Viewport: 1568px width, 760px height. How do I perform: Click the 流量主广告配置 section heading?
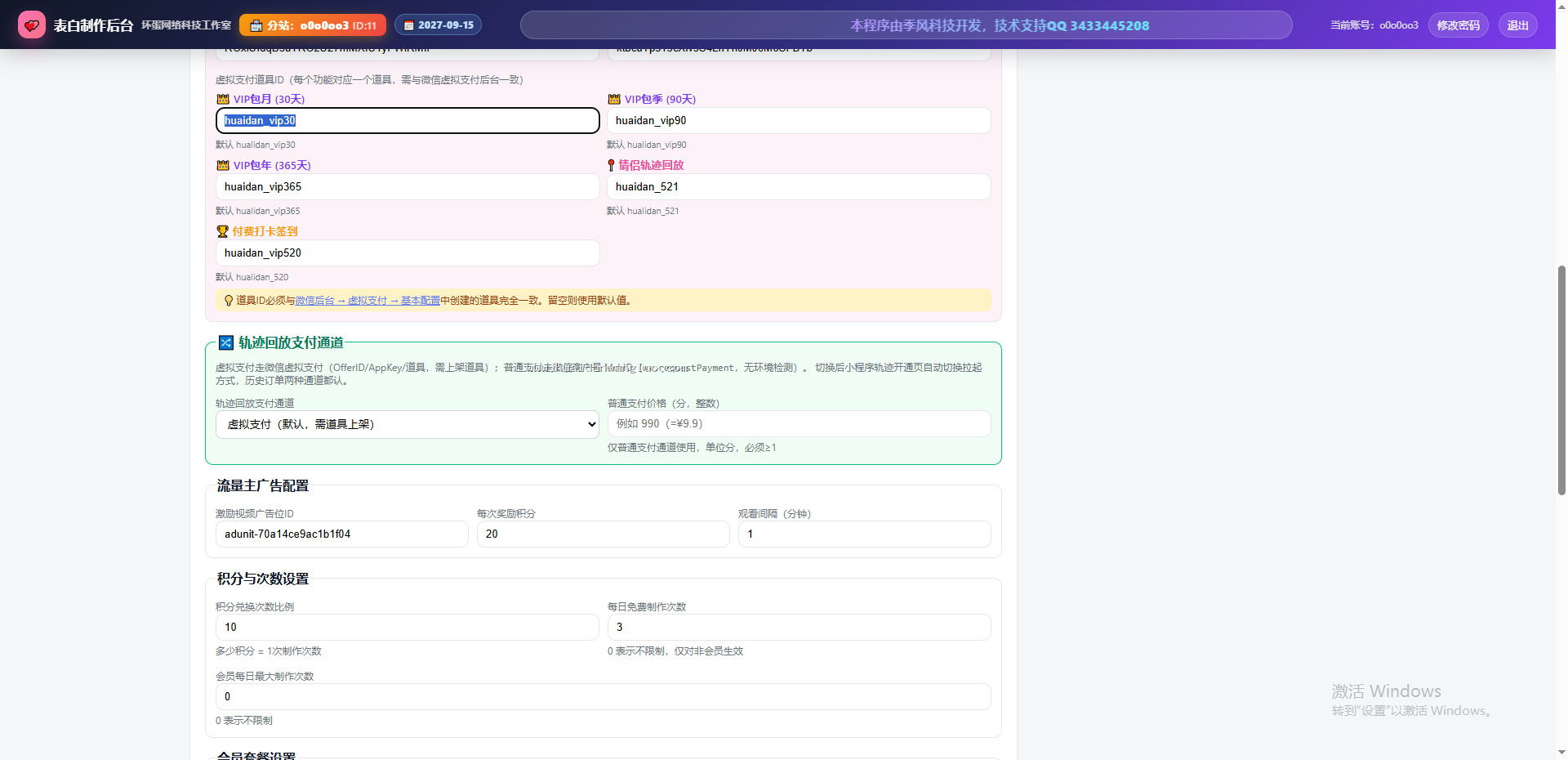263,485
